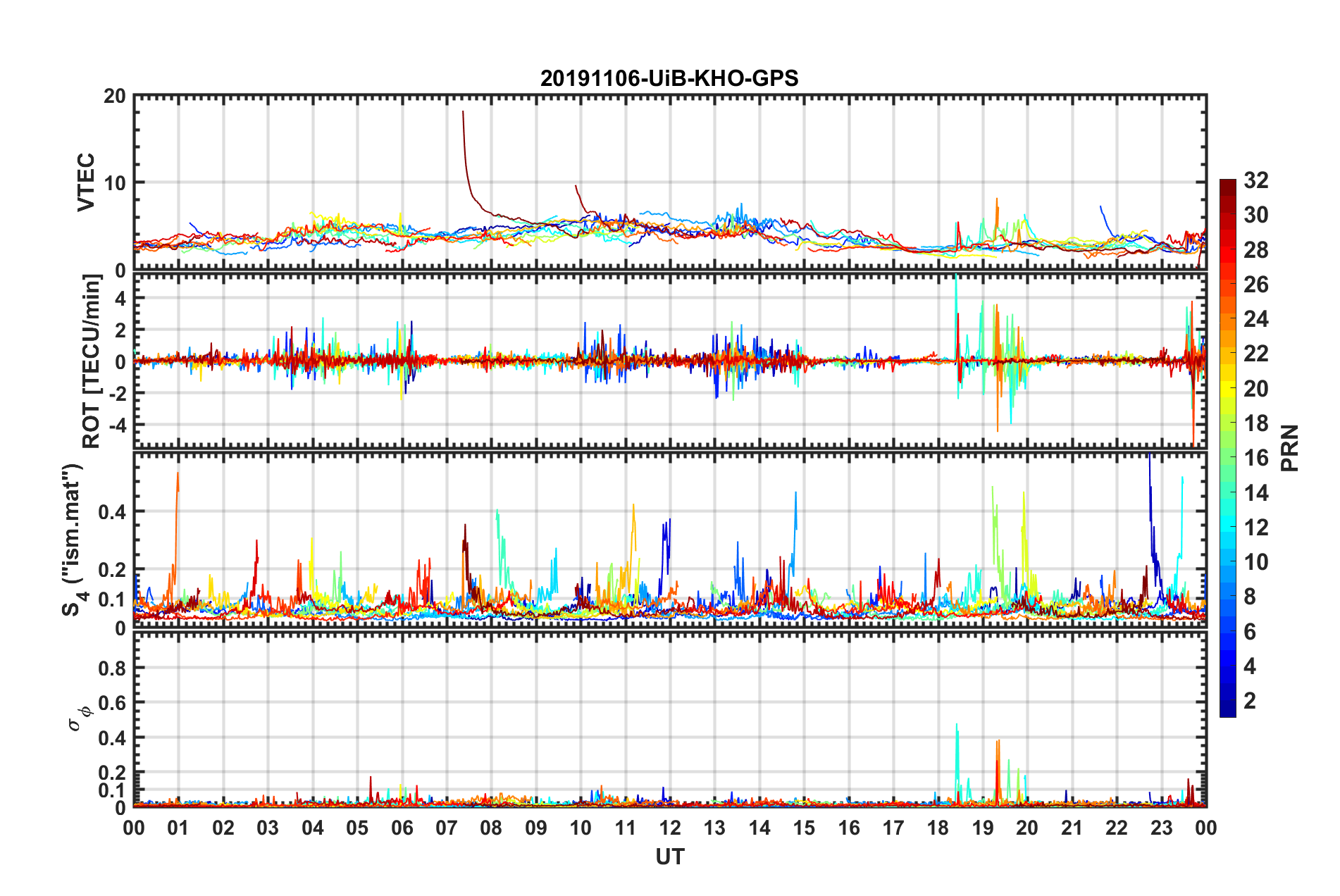This screenshot has height=896, width=1340.
Task: Click colorbar tick label 10
Action: (1256, 562)
